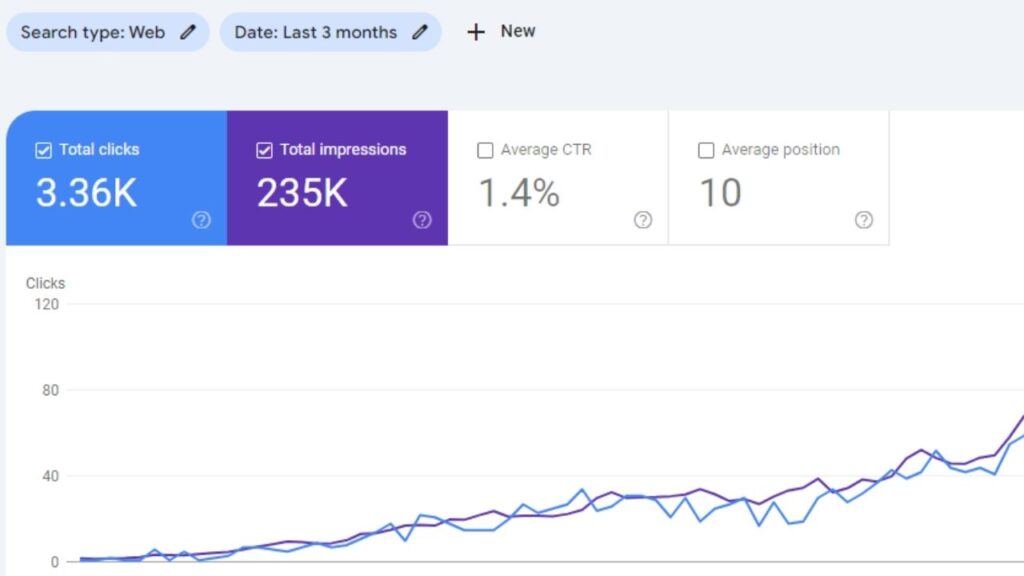Select the 235K Total impressions value

(302, 193)
